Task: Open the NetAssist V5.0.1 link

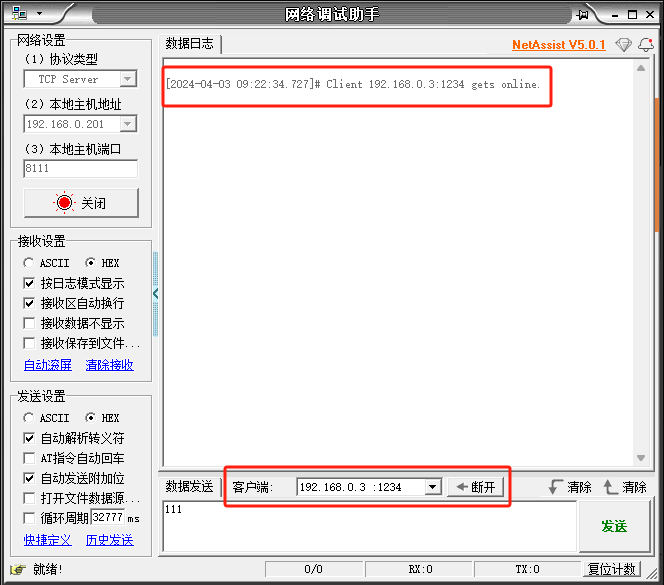Action: pos(558,45)
